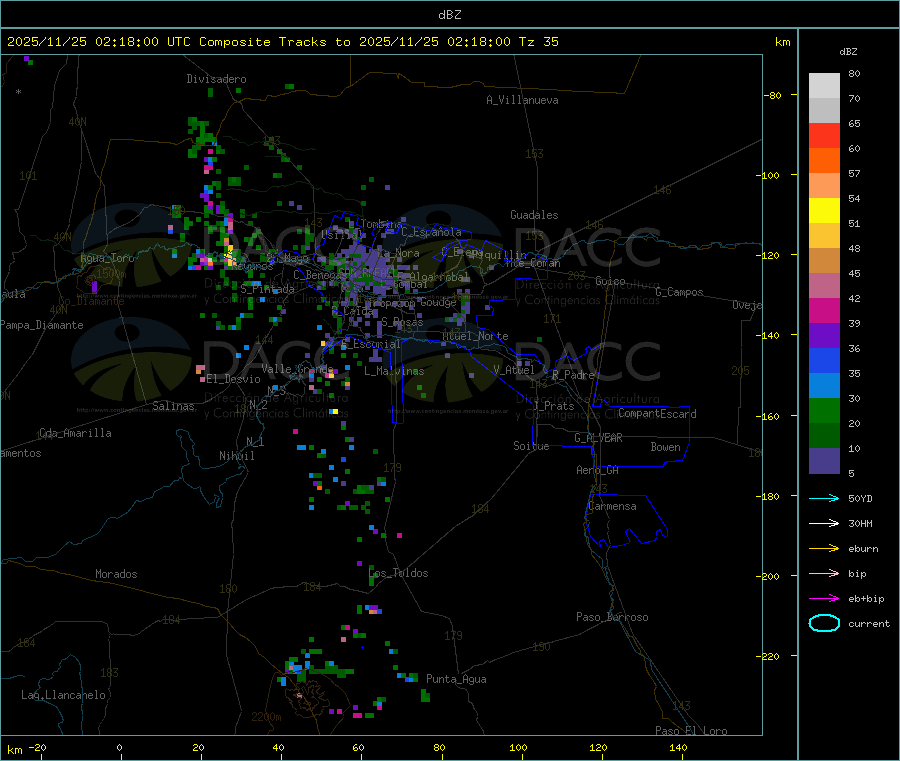
Task: Click the Morados map label
Action: (117, 574)
